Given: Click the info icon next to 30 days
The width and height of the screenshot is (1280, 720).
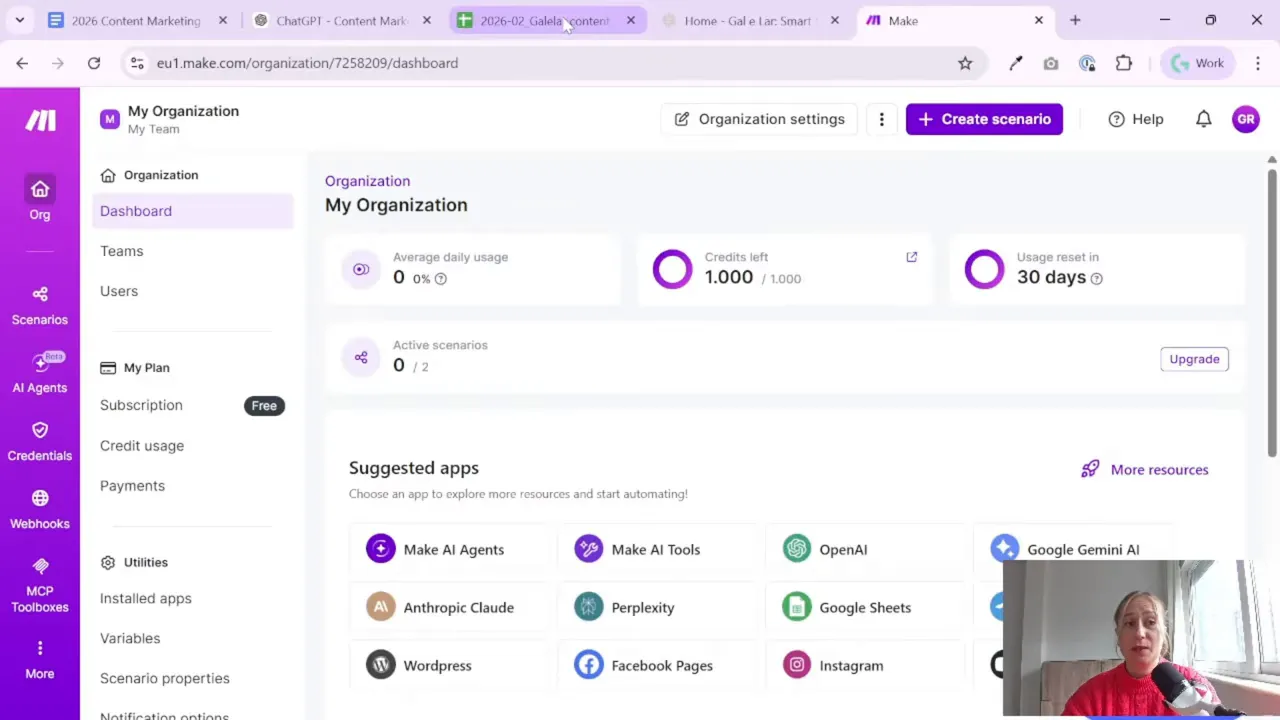Looking at the screenshot, I should [x=1097, y=279].
